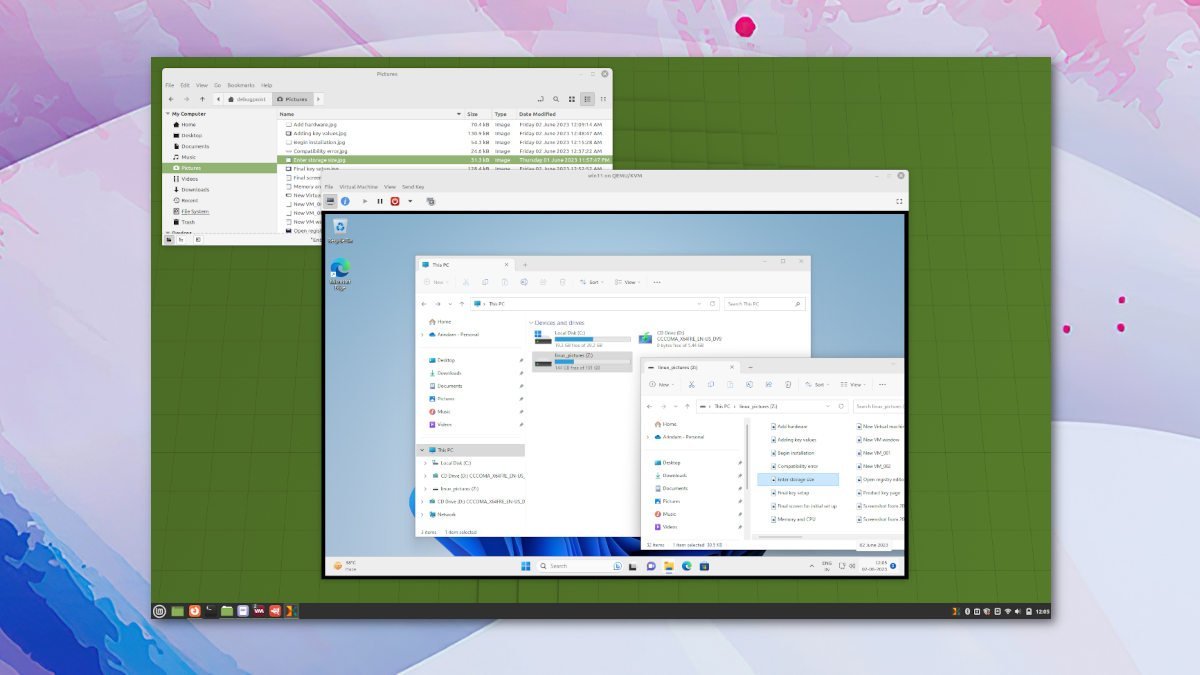The height and width of the screenshot is (675, 1200).
Task: Click Search This PC input field
Action: [766, 303]
